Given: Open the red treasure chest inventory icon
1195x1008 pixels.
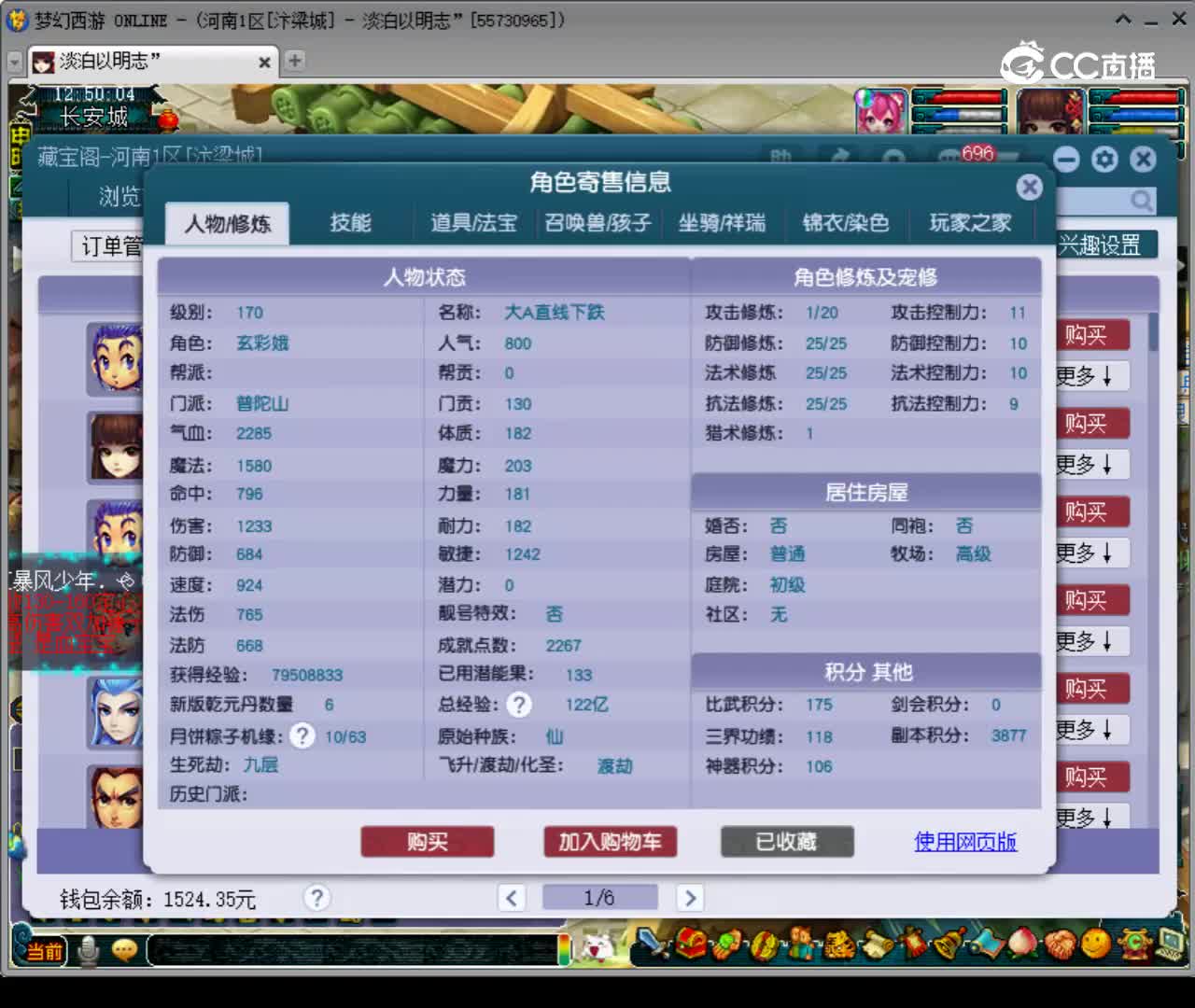Looking at the screenshot, I should pos(691,943).
